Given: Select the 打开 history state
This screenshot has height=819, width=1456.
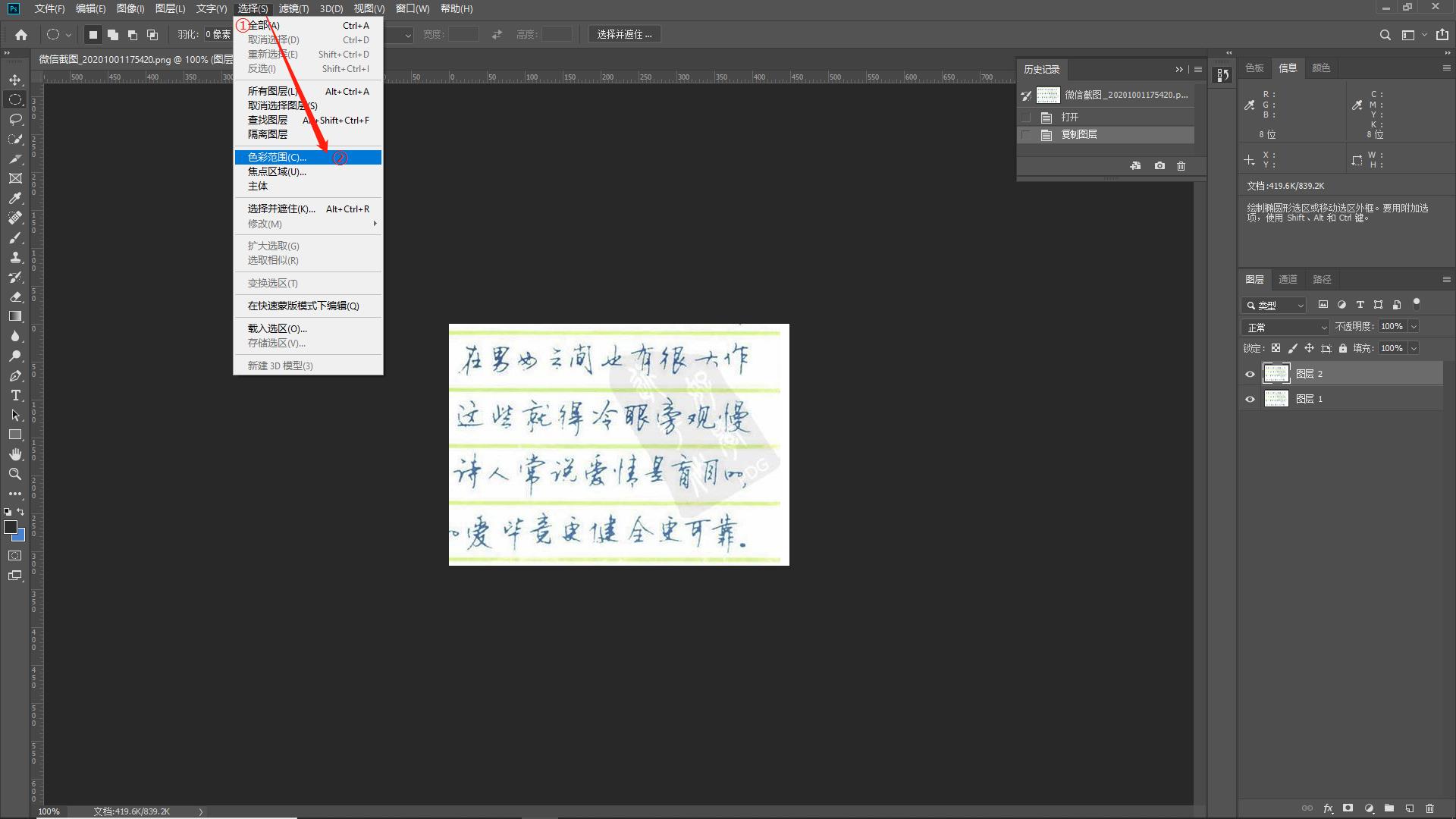Looking at the screenshot, I should coord(1070,118).
